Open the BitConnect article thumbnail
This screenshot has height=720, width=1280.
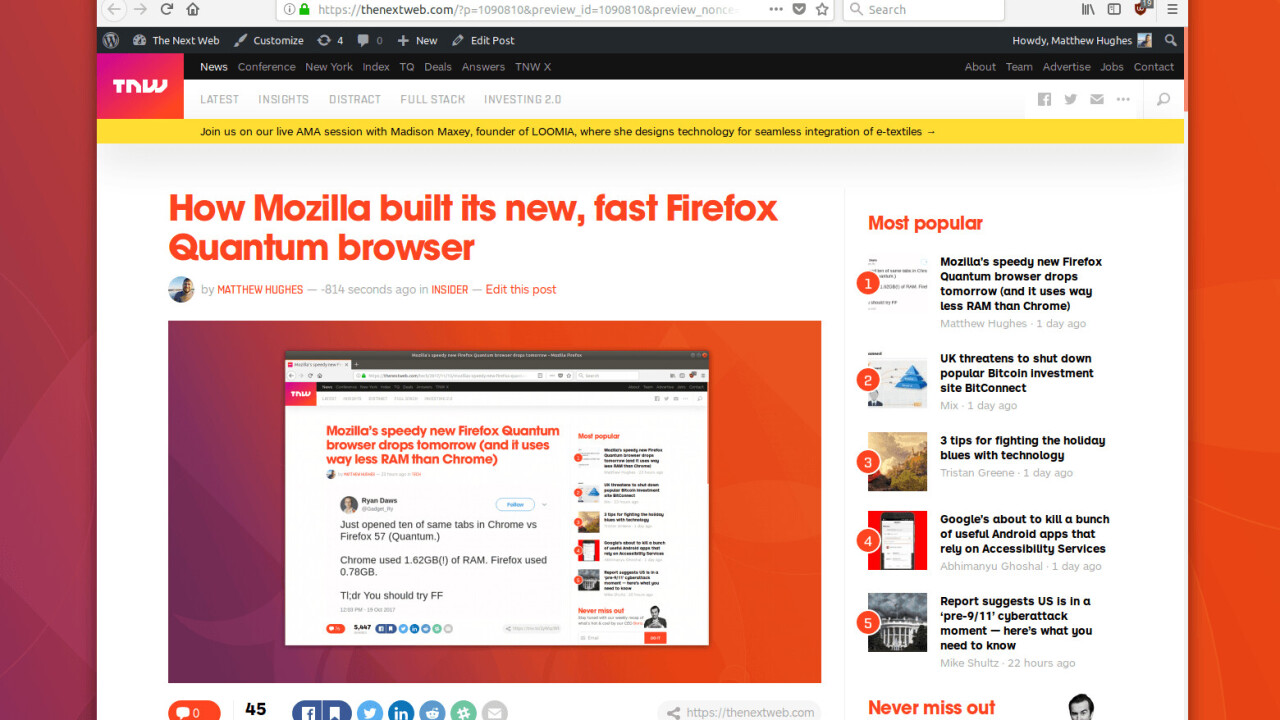pyautogui.click(x=897, y=380)
